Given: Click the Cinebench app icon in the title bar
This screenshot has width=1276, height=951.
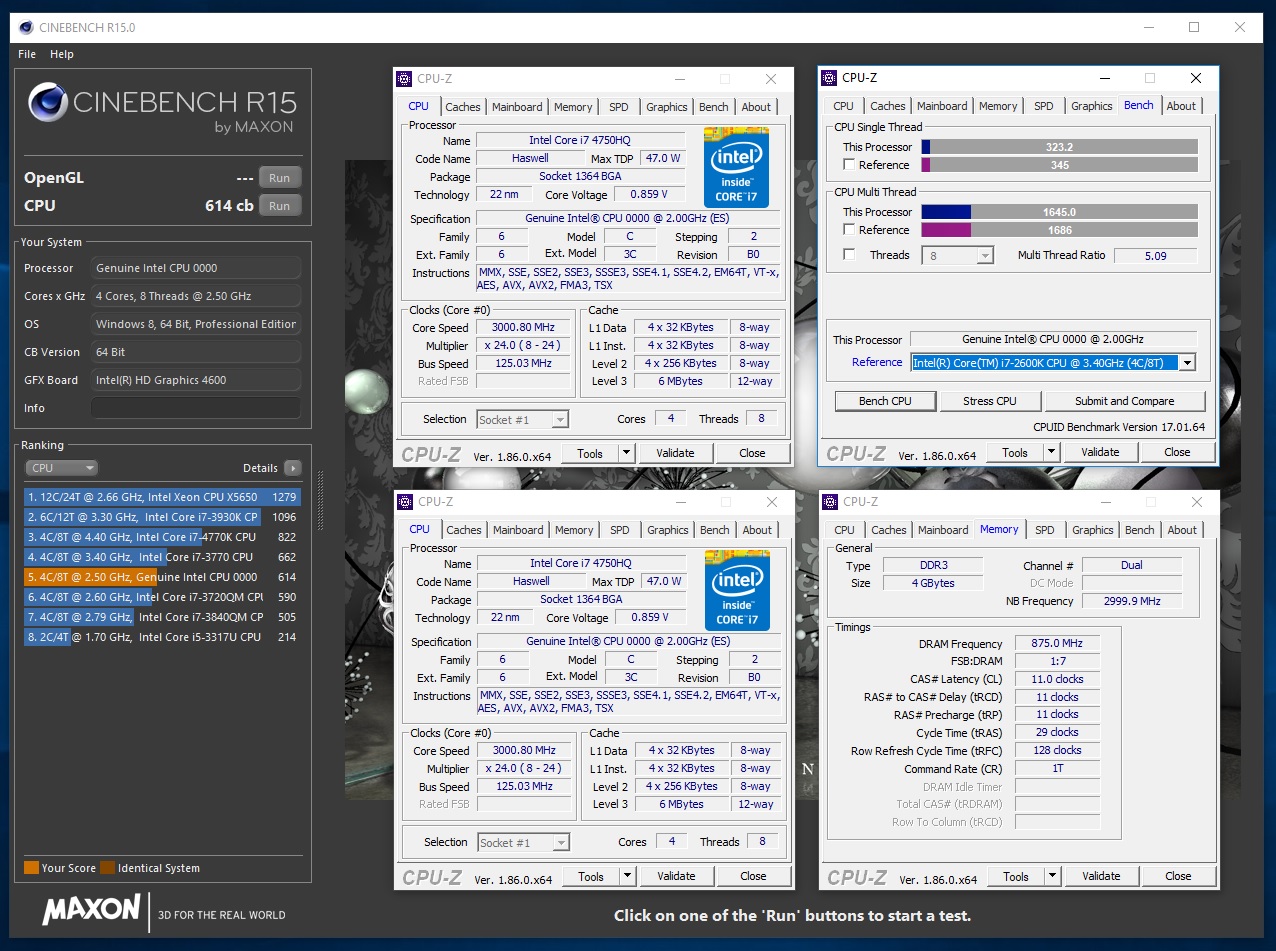Looking at the screenshot, I should (25, 27).
